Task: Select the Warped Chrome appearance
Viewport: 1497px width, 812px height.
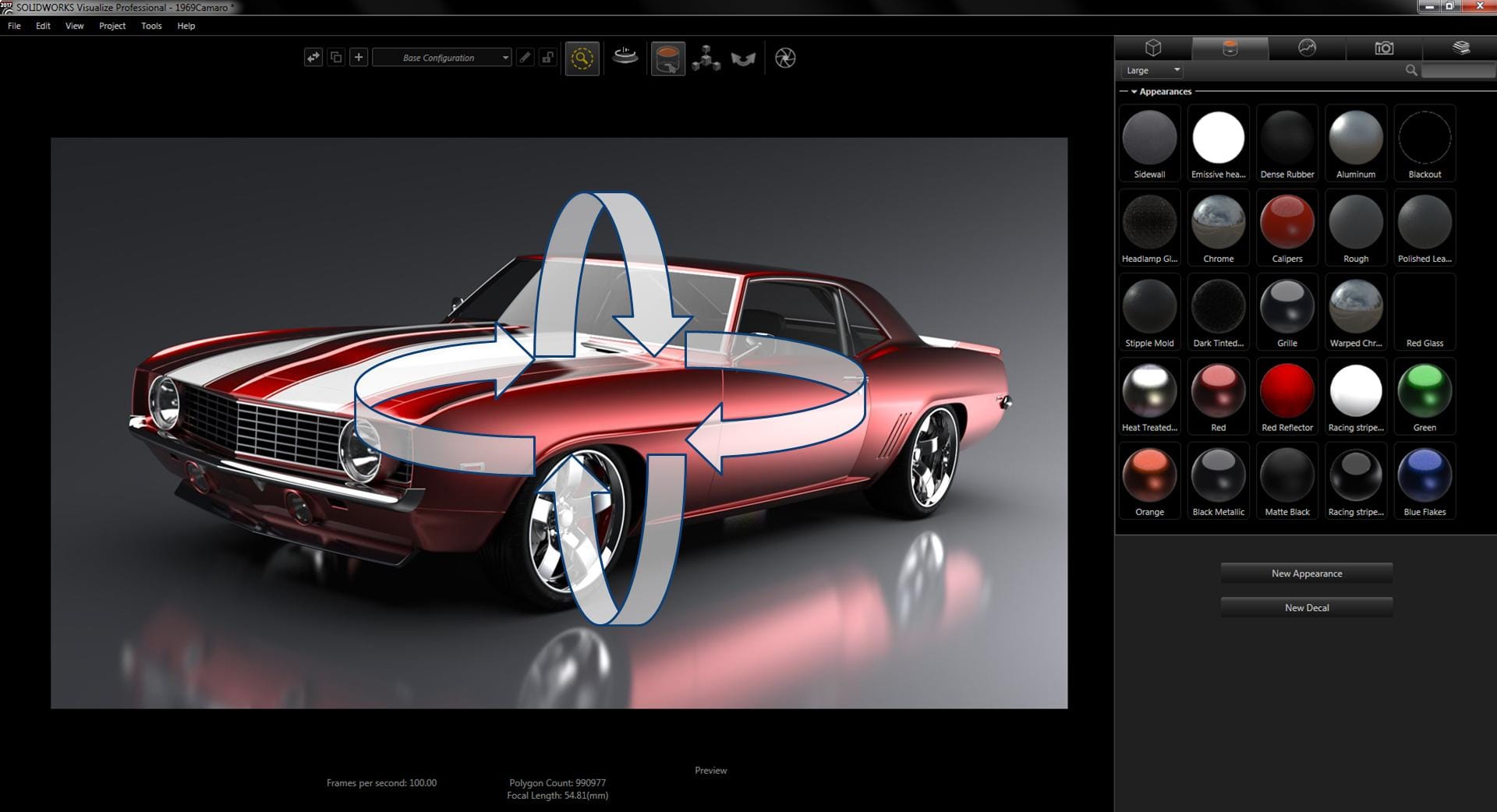Action: point(1356,312)
